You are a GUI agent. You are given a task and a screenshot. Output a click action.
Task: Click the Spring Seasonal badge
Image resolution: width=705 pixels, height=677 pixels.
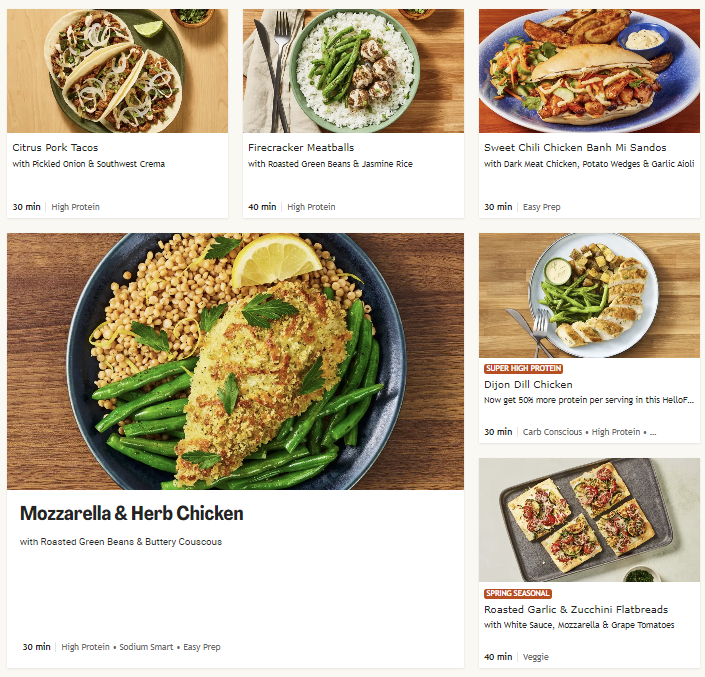coord(517,594)
